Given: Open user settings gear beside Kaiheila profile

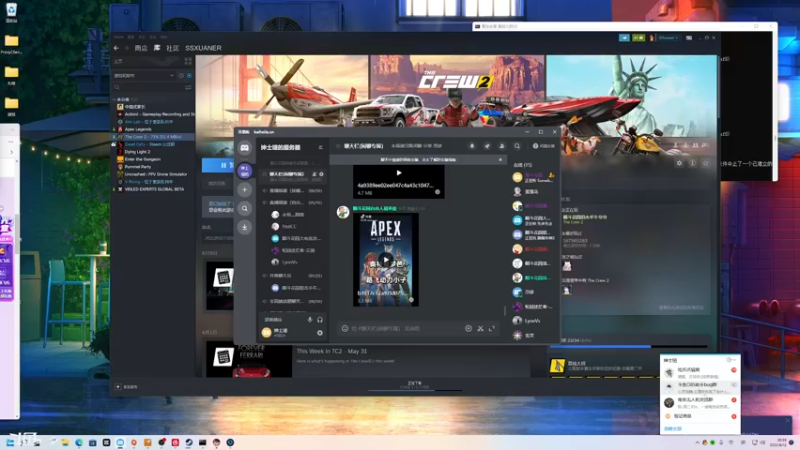Looking at the screenshot, I should pyautogui.click(x=320, y=333).
